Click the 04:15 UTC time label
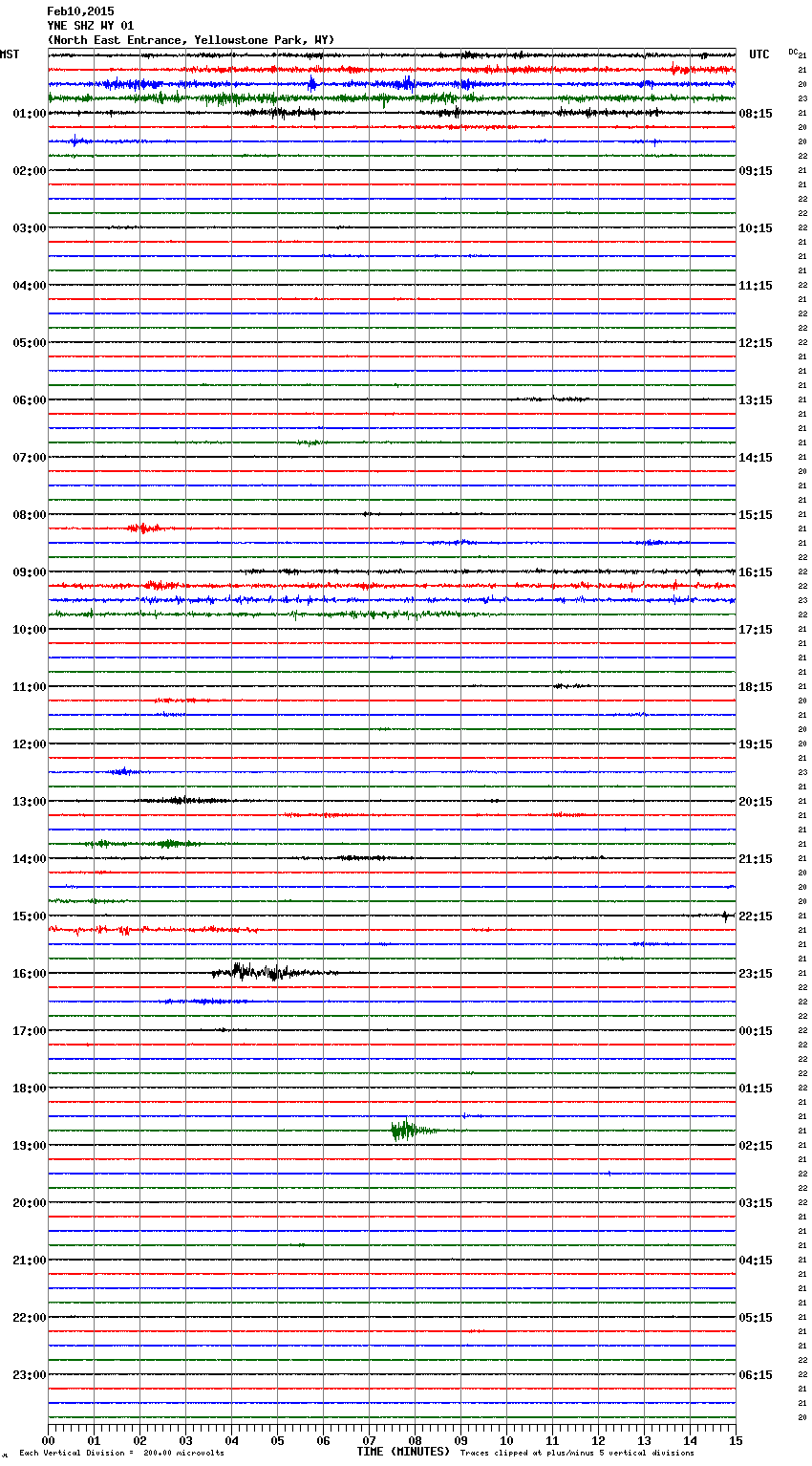Viewport: 812px width, 1466px height. point(756,1261)
